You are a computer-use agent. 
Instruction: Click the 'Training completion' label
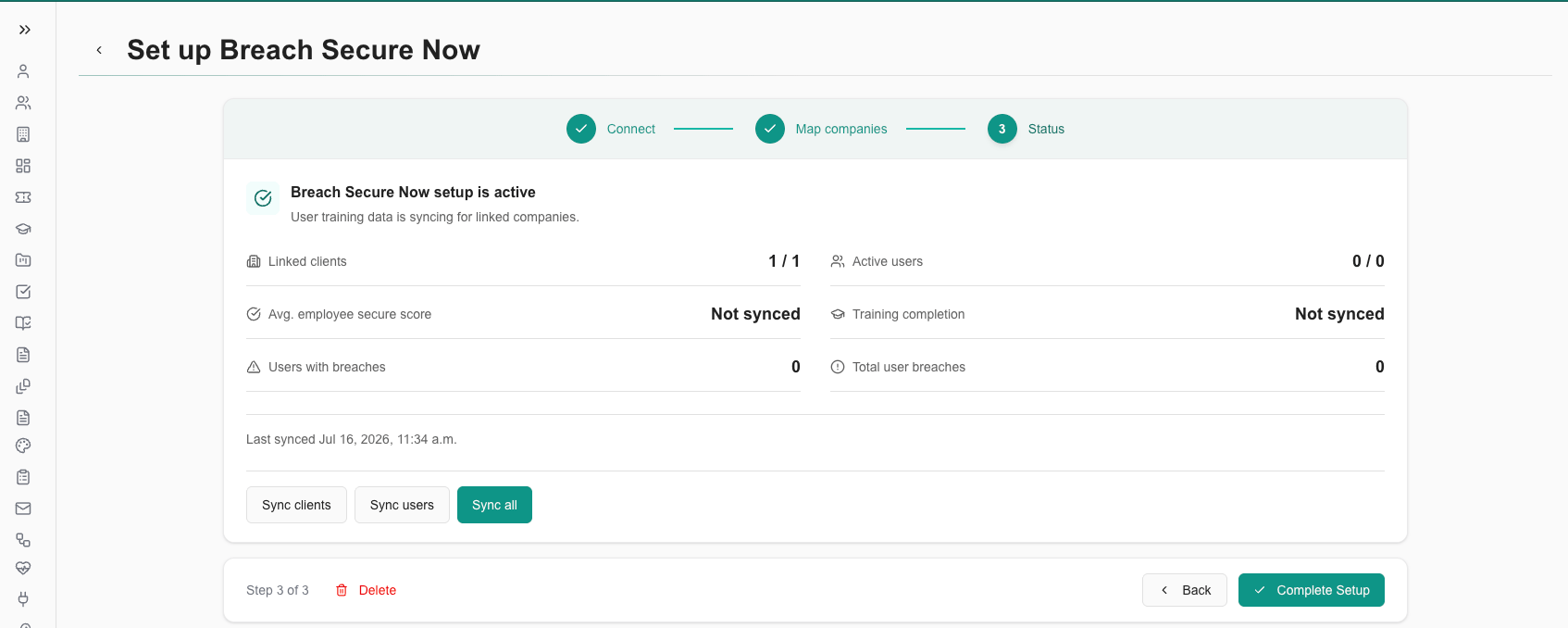(x=908, y=314)
